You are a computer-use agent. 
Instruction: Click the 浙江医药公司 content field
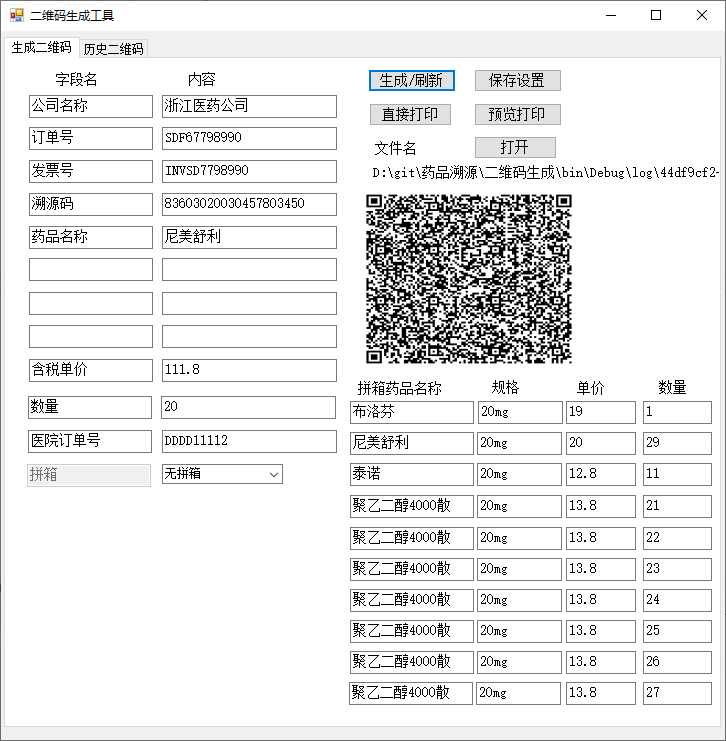point(249,106)
